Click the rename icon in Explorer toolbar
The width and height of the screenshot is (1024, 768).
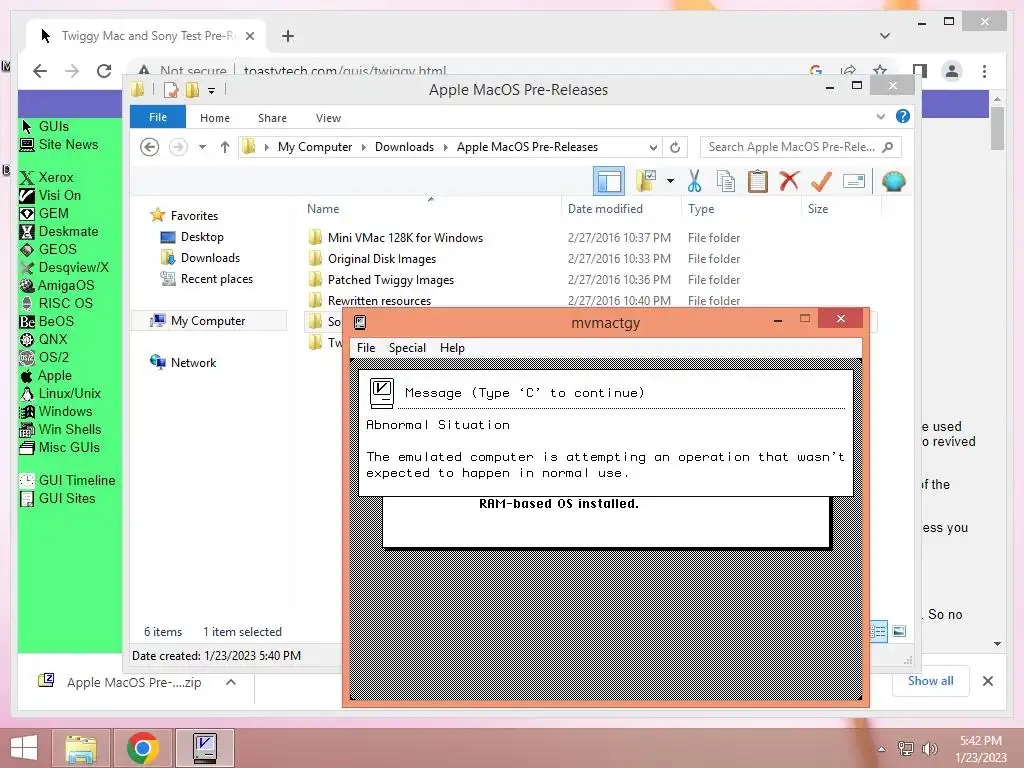click(854, 181)
